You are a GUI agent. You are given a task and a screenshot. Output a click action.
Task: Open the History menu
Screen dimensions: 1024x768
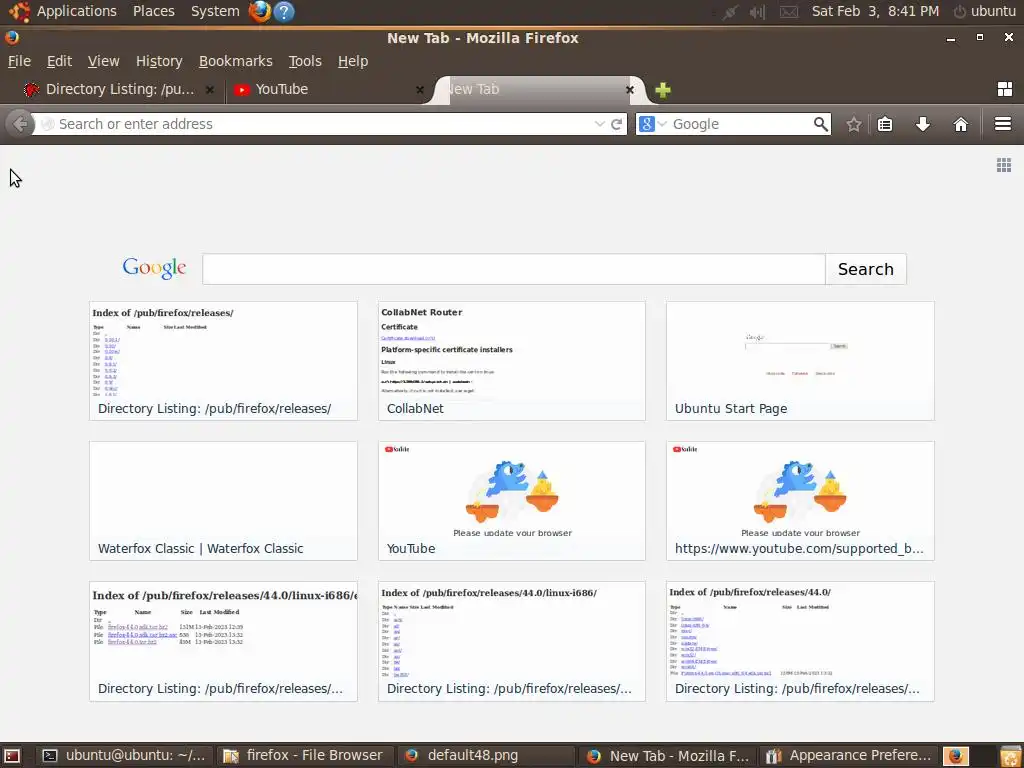click(x=159, y=61)
